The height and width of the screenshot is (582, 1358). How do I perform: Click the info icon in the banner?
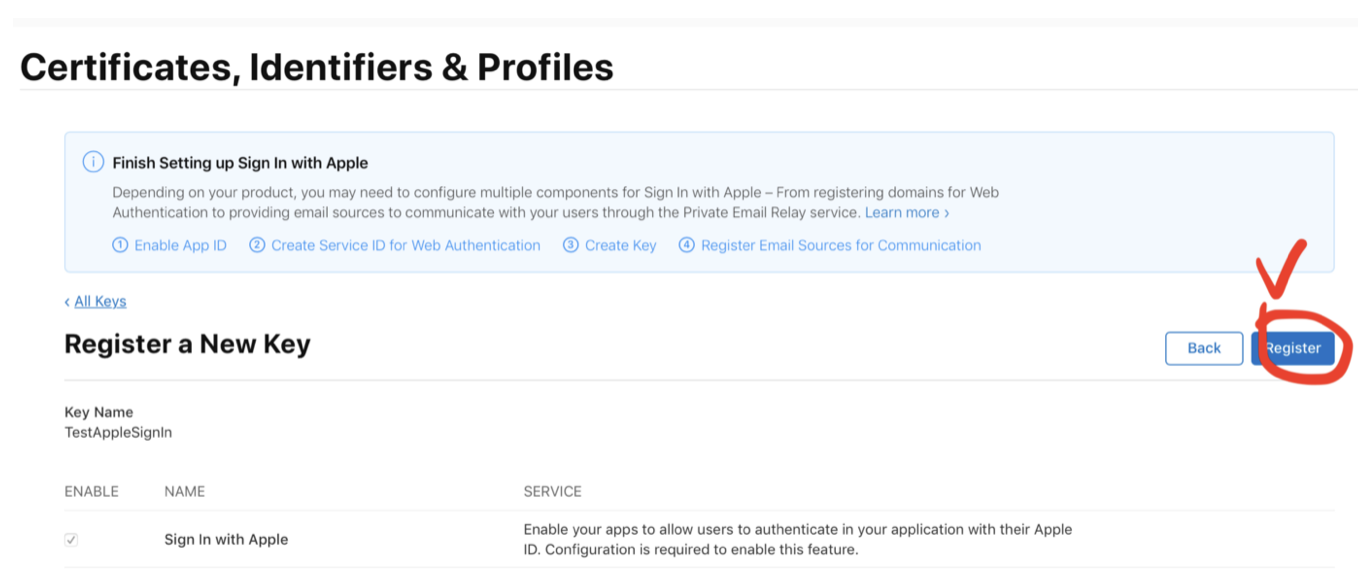coord(93,162)
